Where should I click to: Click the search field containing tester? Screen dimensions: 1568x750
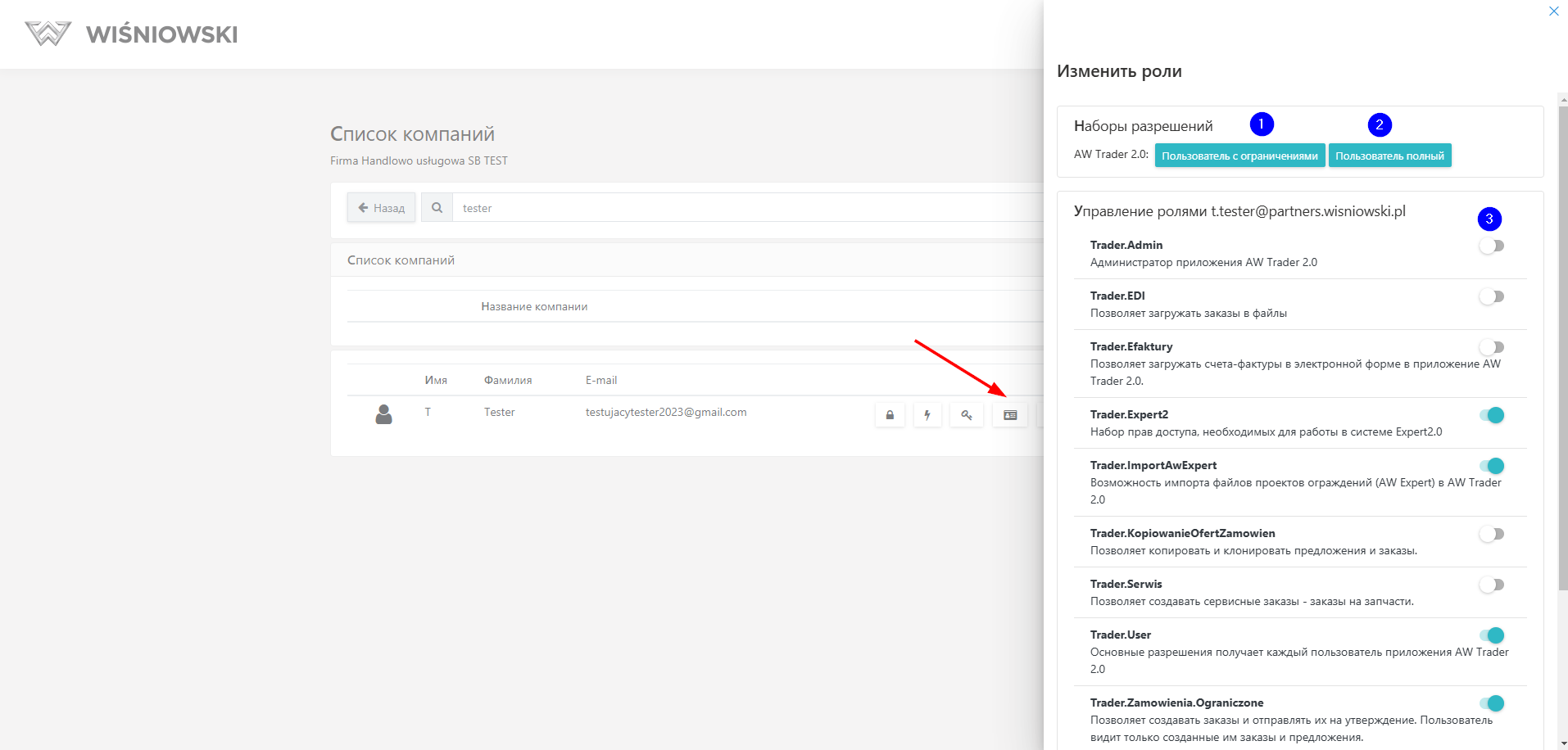(x=737, y=208)
